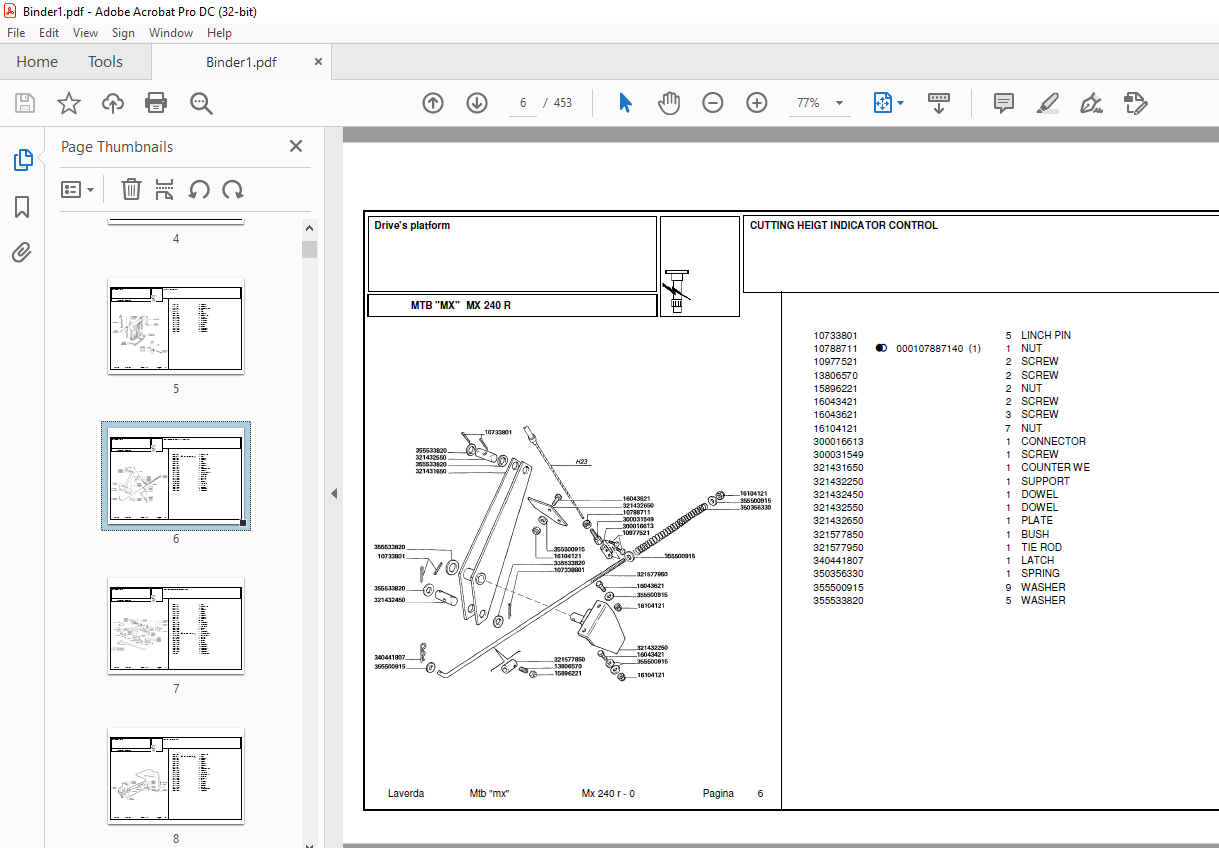Switch to the Tools tab
This screenshot has height=848, width=1219.
tap(105, 62)
